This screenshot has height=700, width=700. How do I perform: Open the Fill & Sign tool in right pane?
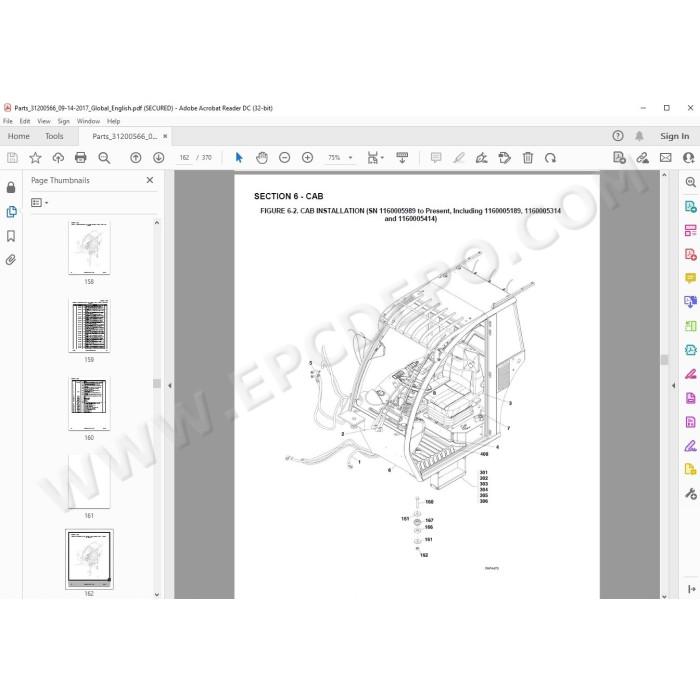[x=691, y=374]
